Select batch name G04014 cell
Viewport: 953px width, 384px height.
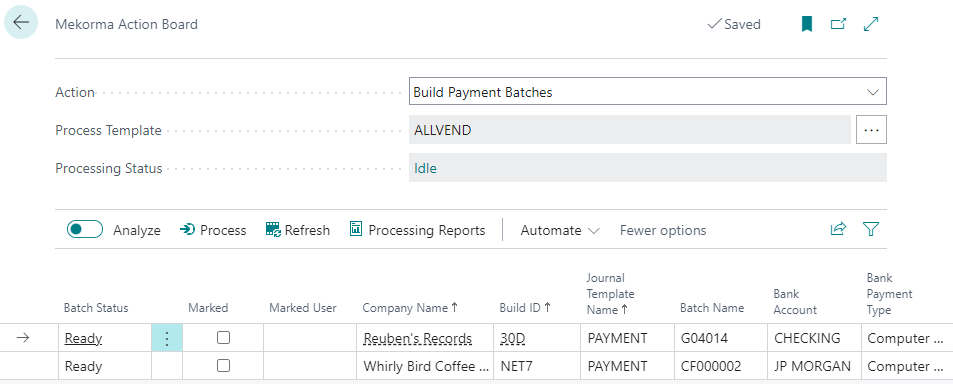721,338
